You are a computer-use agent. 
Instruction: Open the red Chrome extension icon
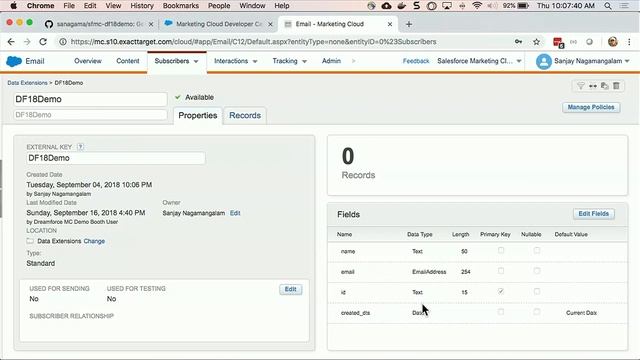click(x=558, y=42)
